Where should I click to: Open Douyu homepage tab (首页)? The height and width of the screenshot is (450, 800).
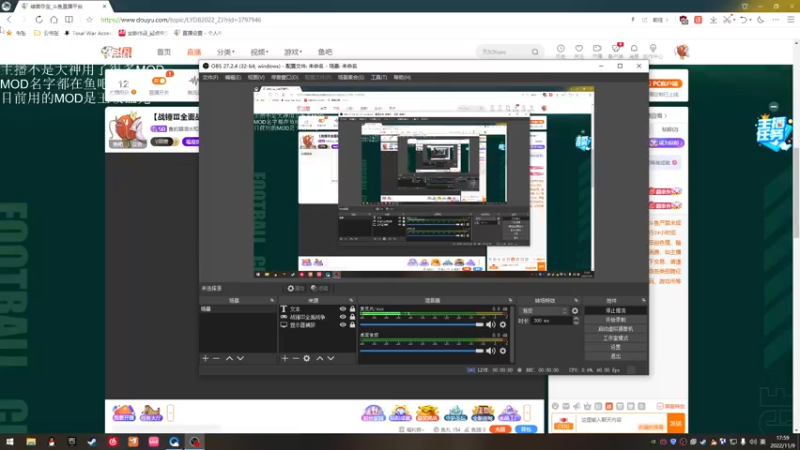(164, 52)
